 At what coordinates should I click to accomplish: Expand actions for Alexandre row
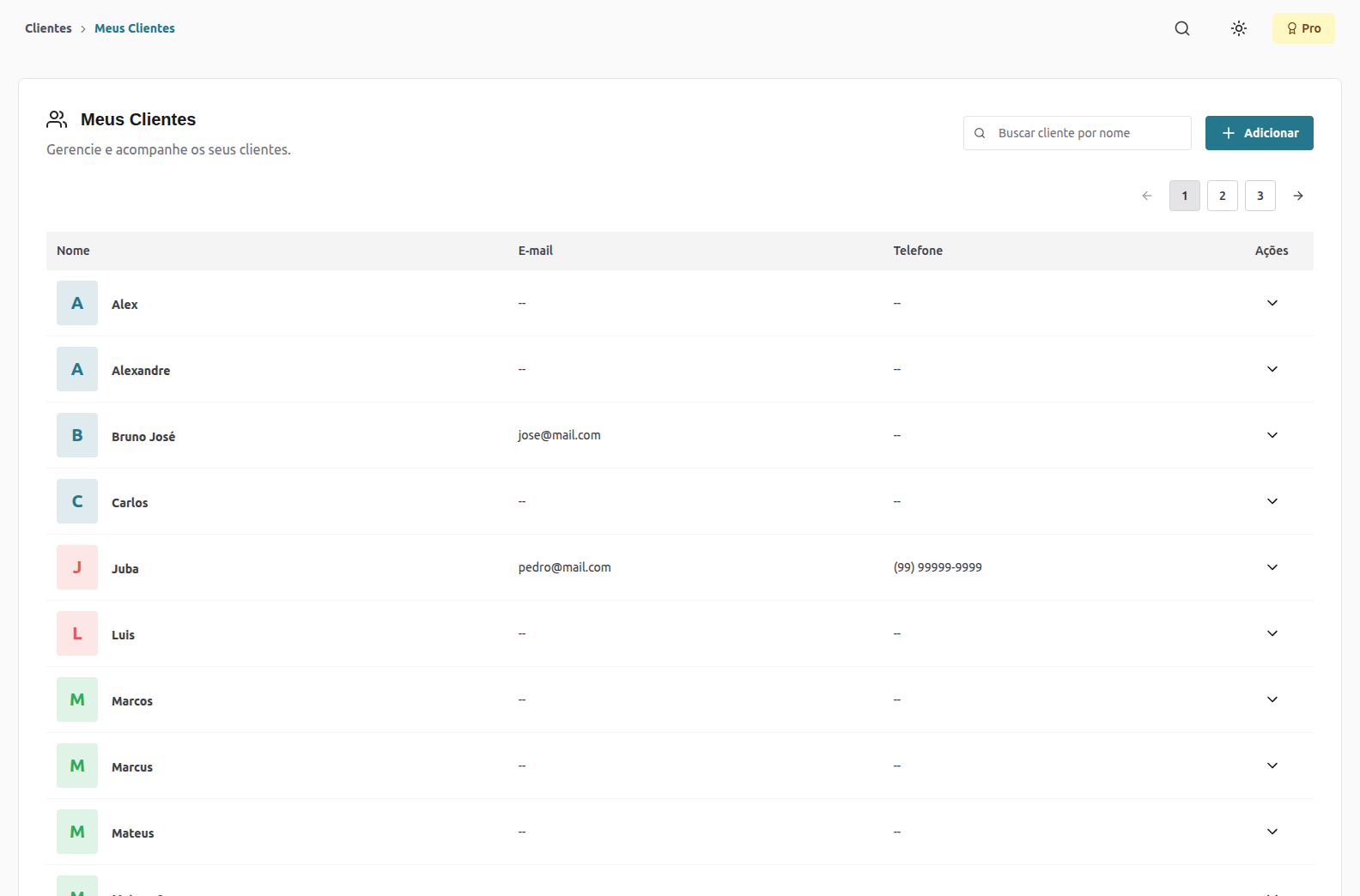[x=1272, y=369]
